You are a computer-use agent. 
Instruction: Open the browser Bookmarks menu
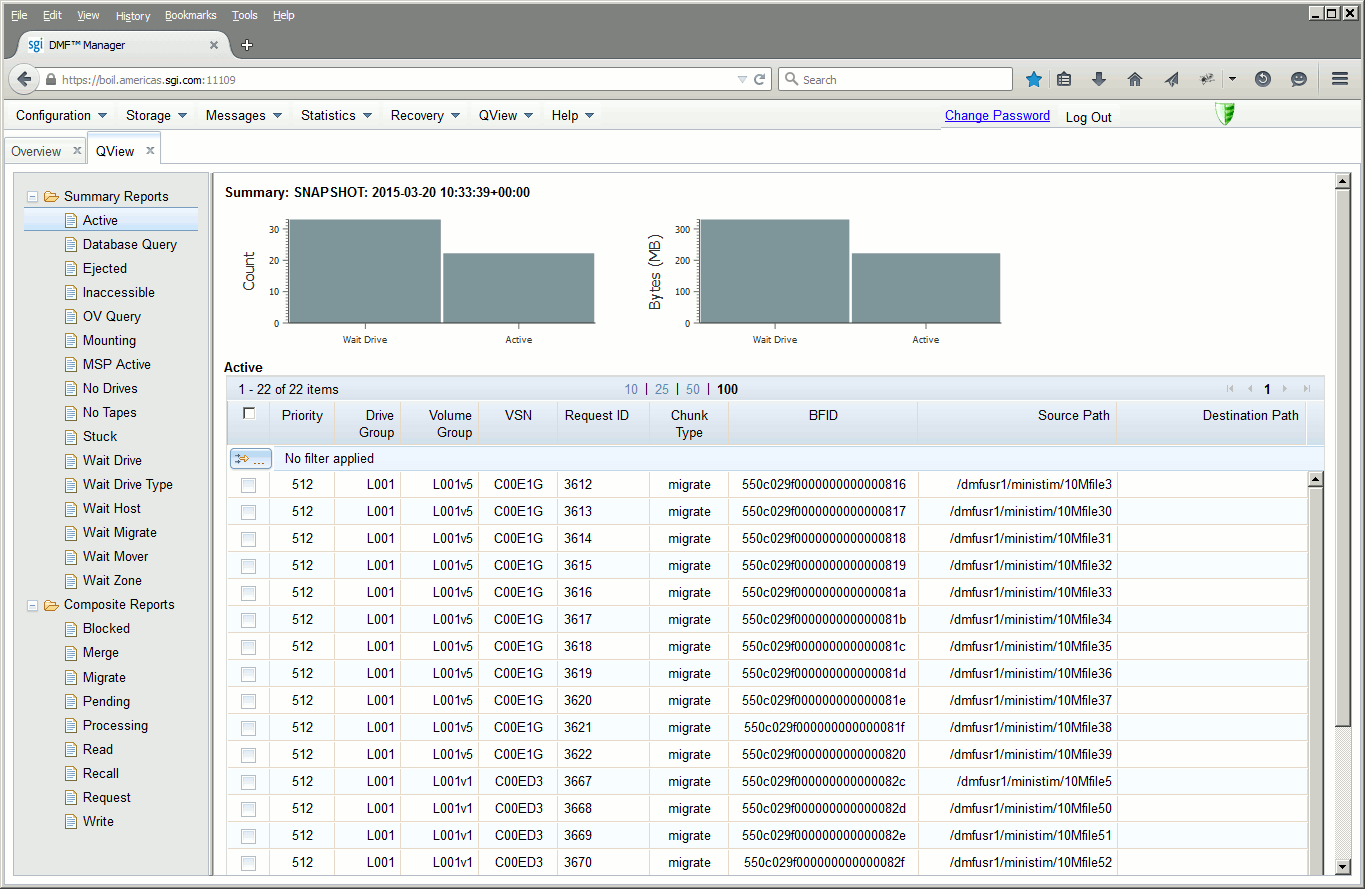click(x=191, y=15)
